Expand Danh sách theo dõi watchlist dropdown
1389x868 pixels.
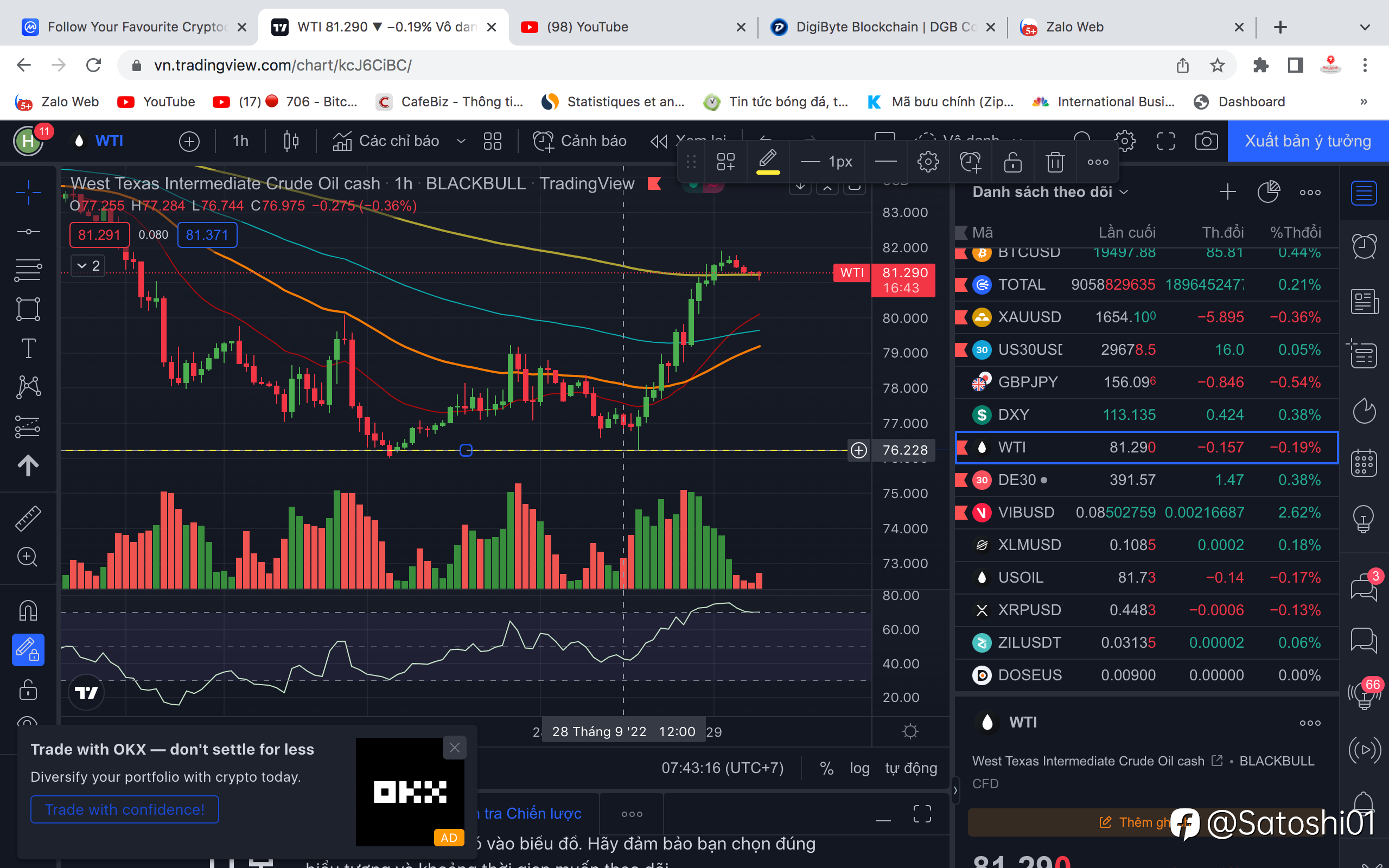click(x=1050, y=192)
